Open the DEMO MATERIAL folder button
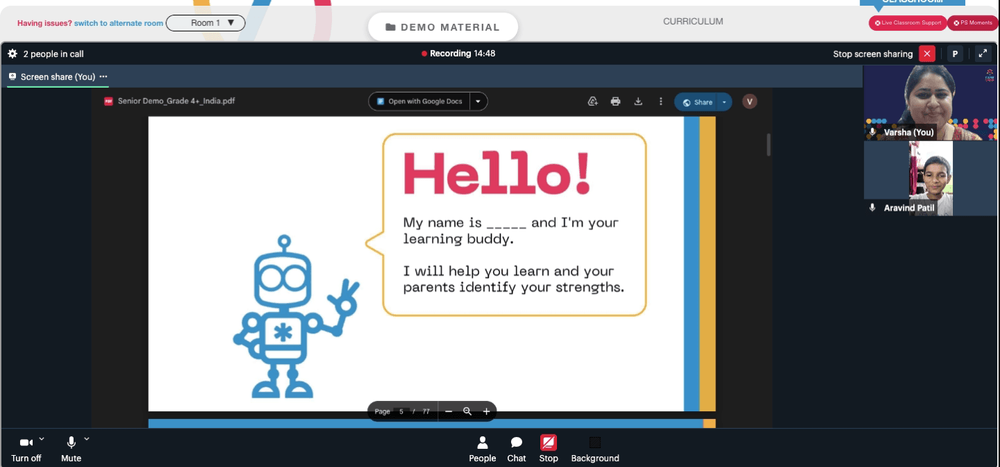This screenshot has height=467, width=1000. [x=443, y=27]
